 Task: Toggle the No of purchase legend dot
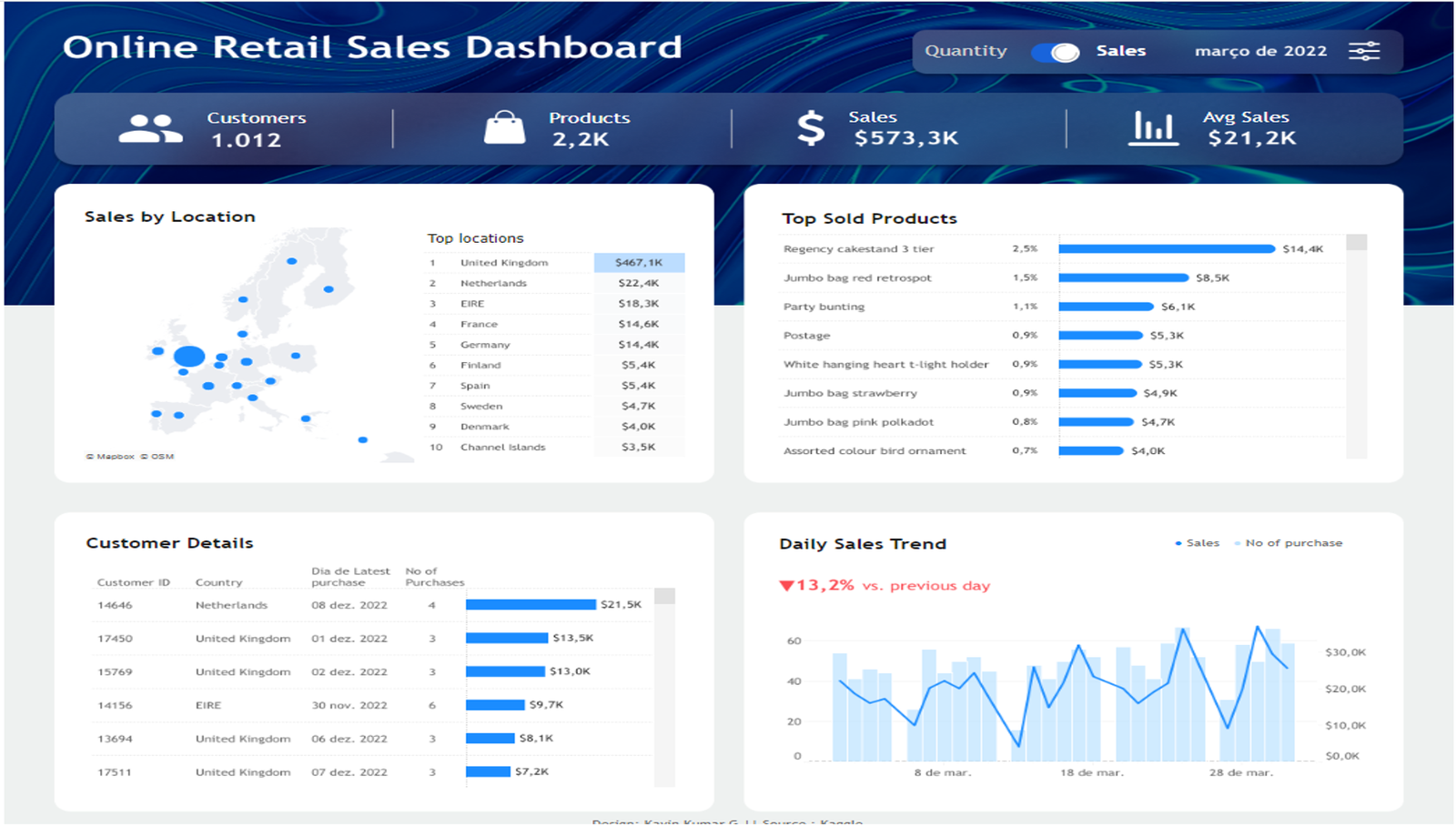coord(1237,542)
